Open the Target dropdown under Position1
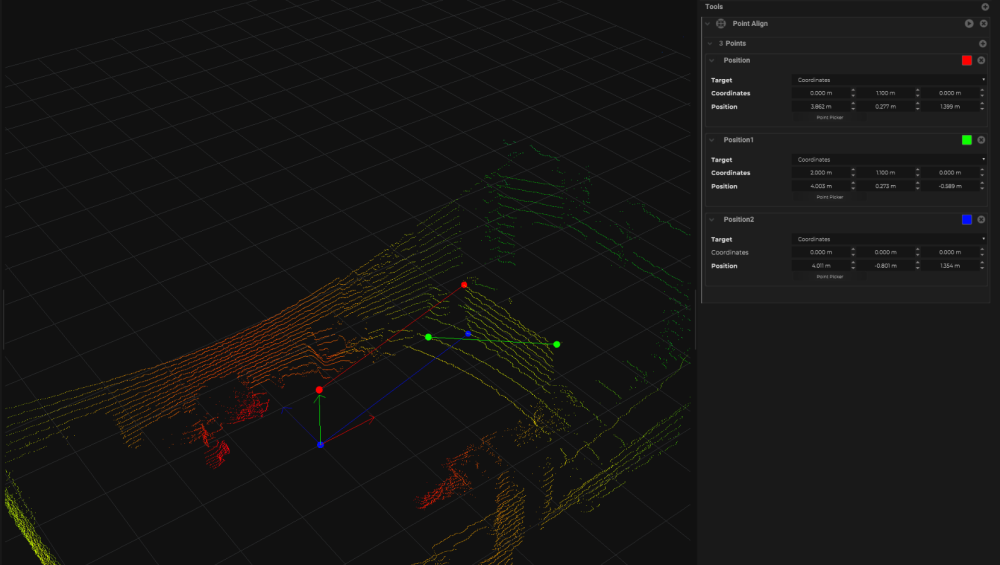Image resolution: width=1000 pixels, height=565 pixels. coord(889,160)
